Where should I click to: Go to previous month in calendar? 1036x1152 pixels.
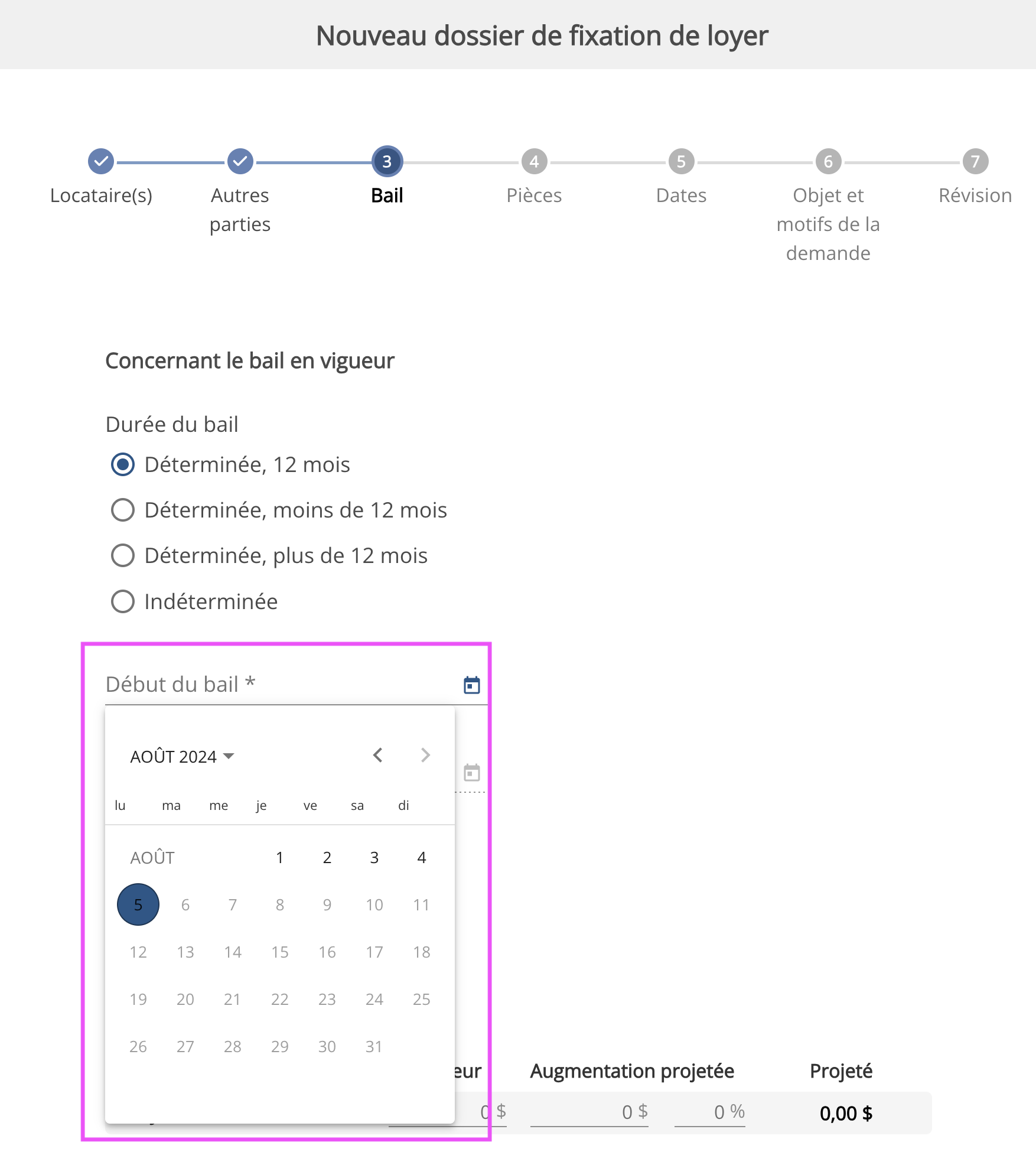(378, 755)
